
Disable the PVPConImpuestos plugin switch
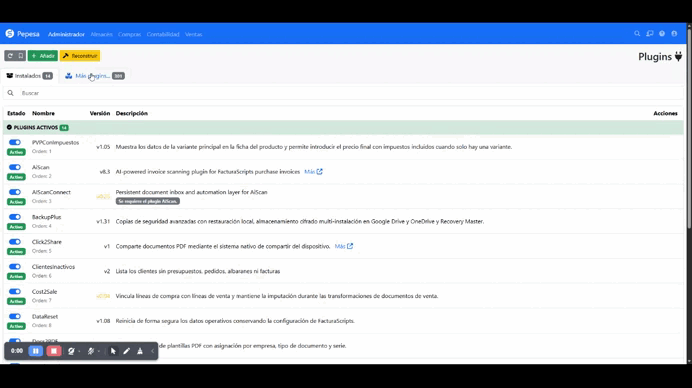tap(15, 142)
